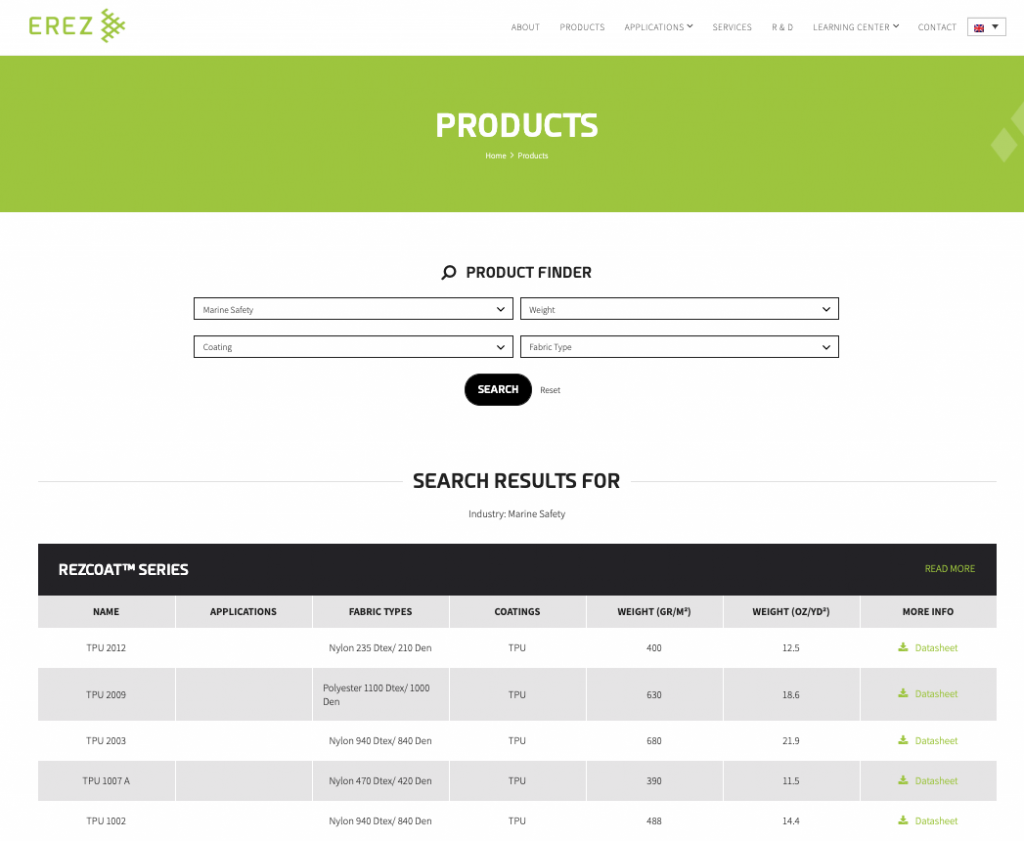Image resolution: width=1024 pixels, height=841 pixels.
Task: Click the Industry: Marine Safety text
Action: (x=517, y=514)
